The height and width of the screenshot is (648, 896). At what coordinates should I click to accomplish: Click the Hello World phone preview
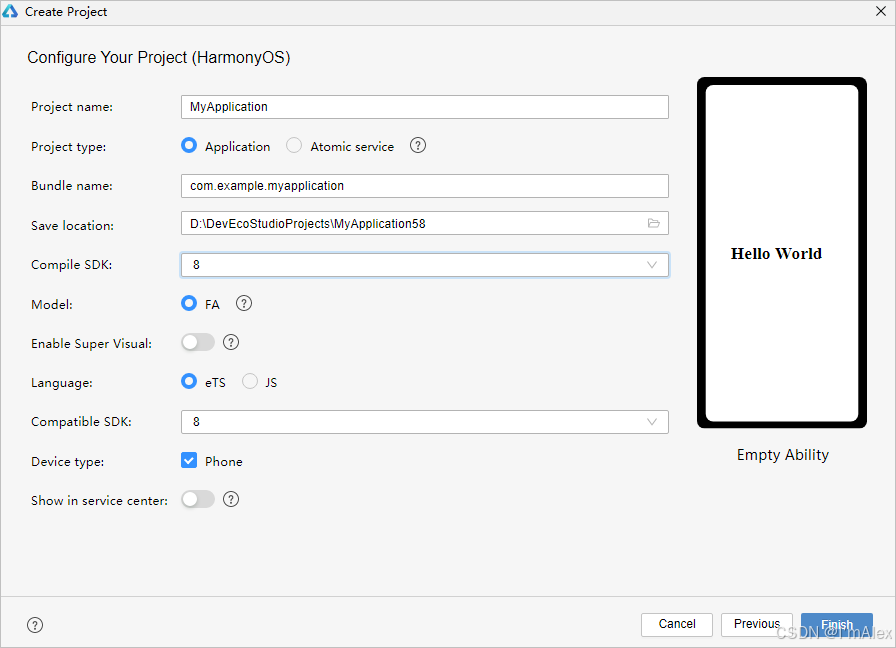[782, 253]
